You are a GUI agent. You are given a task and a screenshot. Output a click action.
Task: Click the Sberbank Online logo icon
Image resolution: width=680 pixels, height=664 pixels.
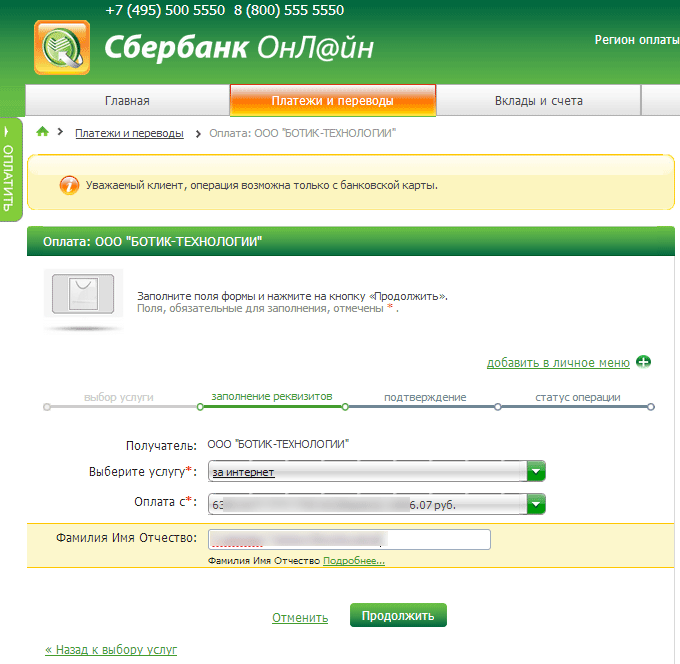(x=62, y=47)
